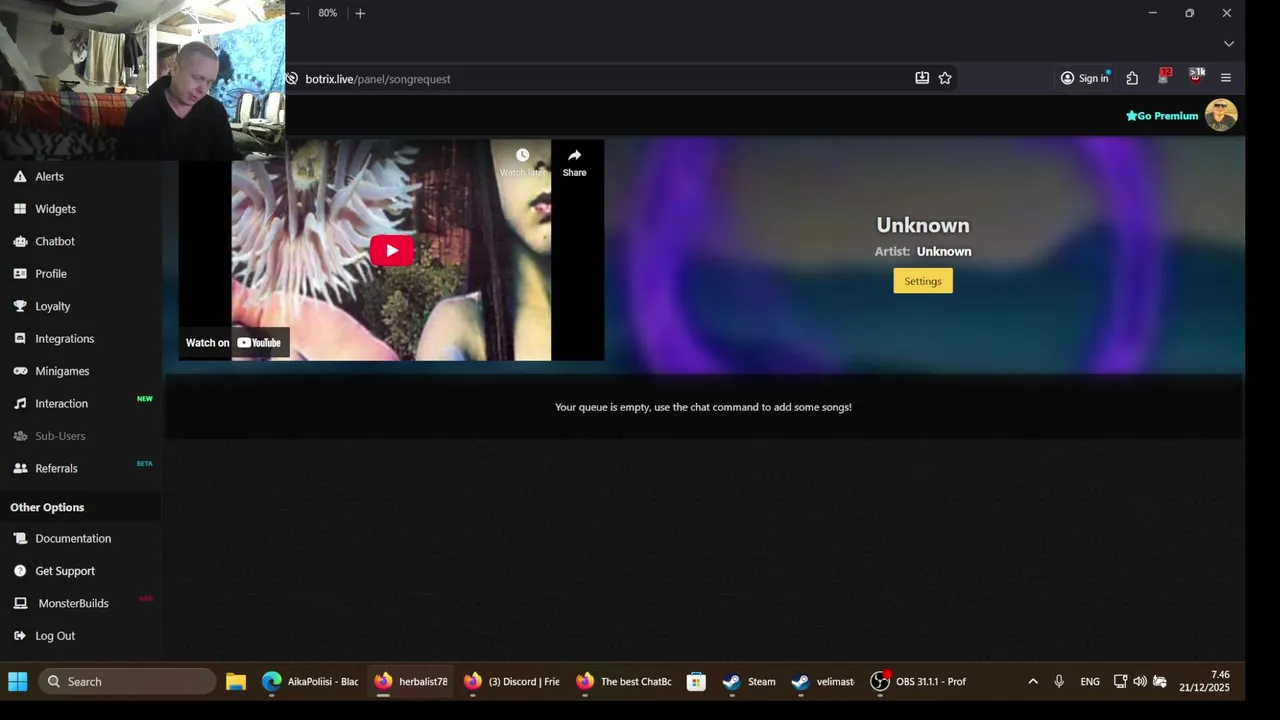Screen dimensions: 1280x720
Task: Open Microsoft Store from taskbar
Action: 696,682
